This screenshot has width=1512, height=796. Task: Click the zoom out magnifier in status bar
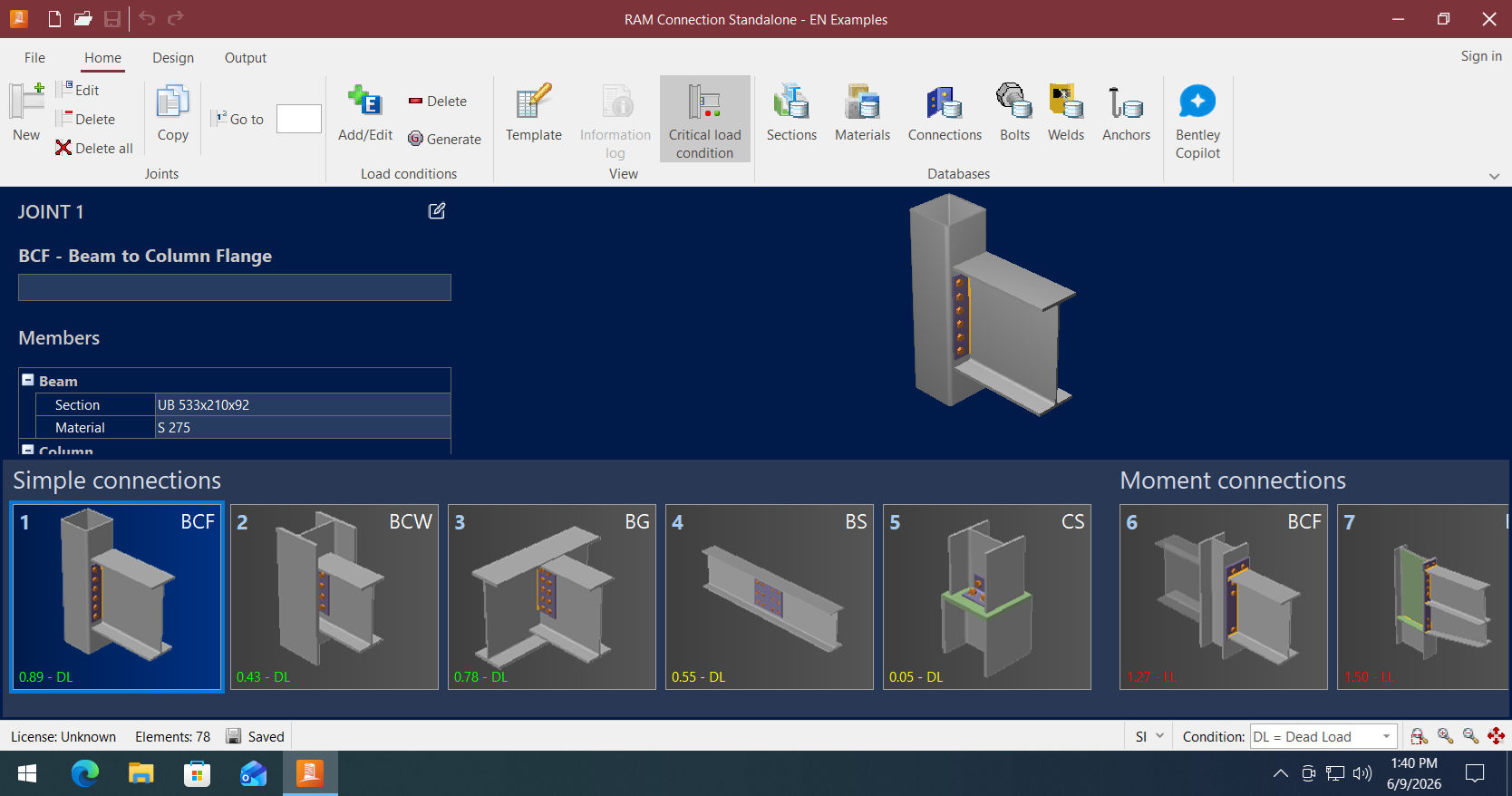pyautogui.click(x=1470, y=736)
